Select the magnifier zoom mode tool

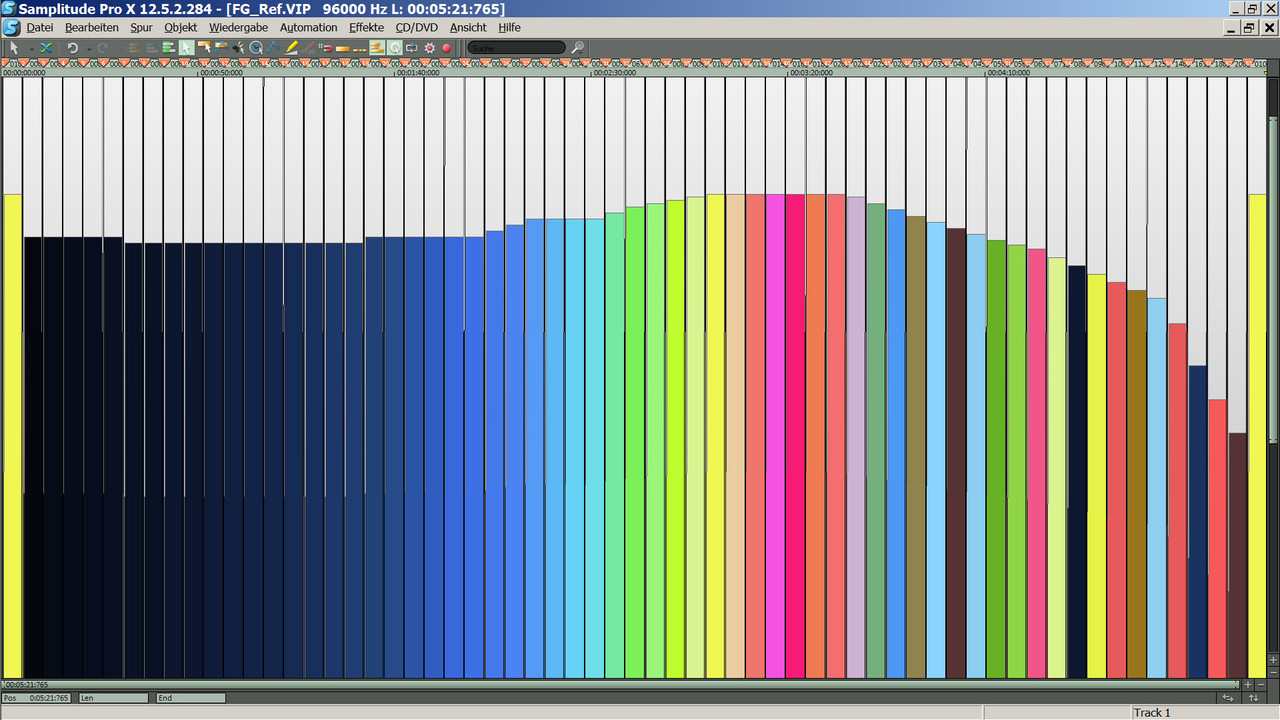coord(256,47)
